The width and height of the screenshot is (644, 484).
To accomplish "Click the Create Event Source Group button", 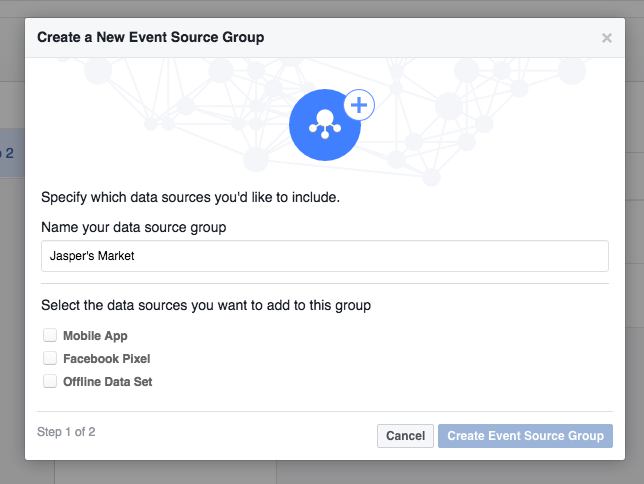I will (x=525, y=436).
